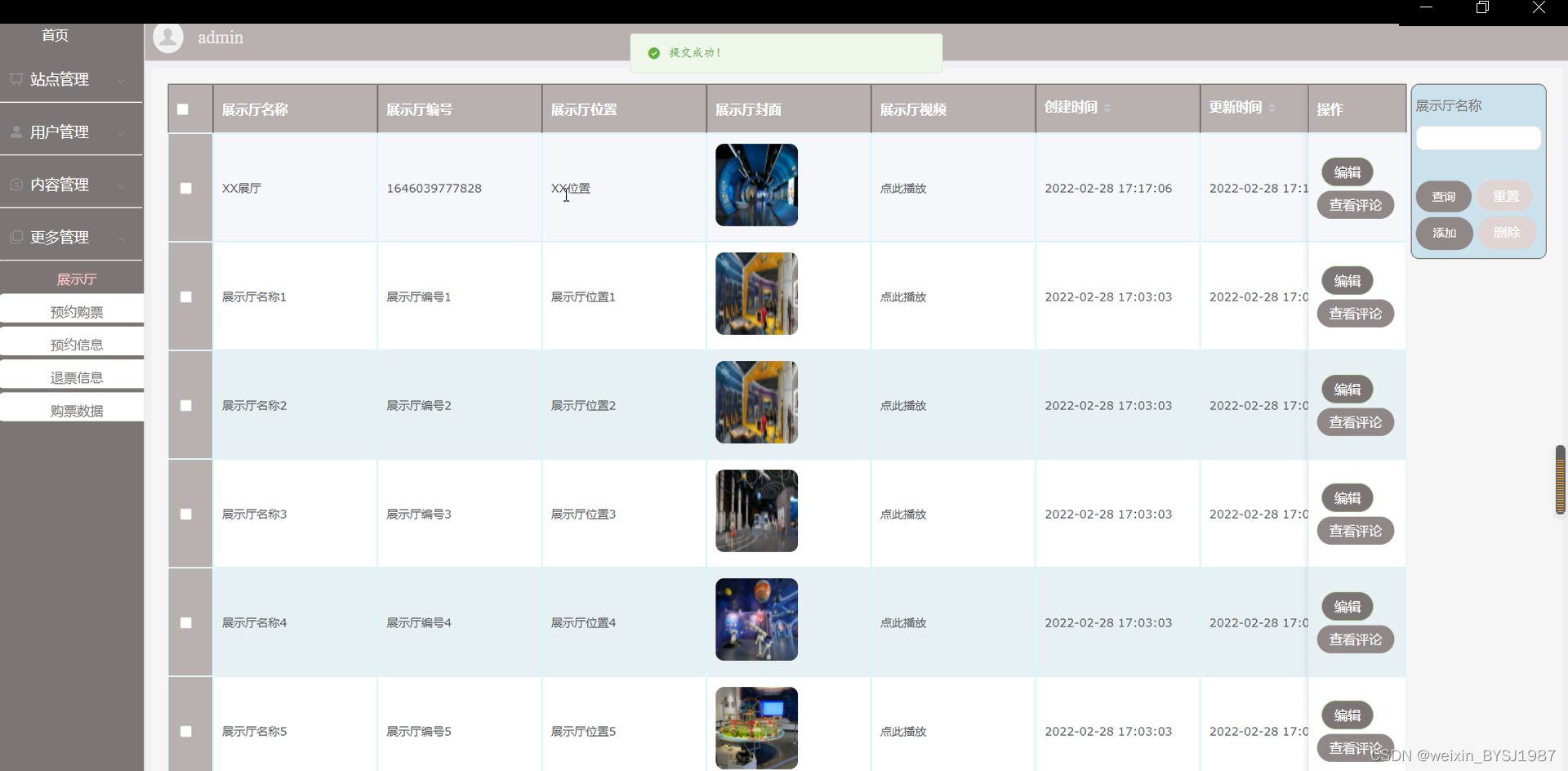The height and width of the screenshot is (771, 1568).
Task: Click 查看评论 for 展示厅名称2 row
Action: [x=1356, y=422]
